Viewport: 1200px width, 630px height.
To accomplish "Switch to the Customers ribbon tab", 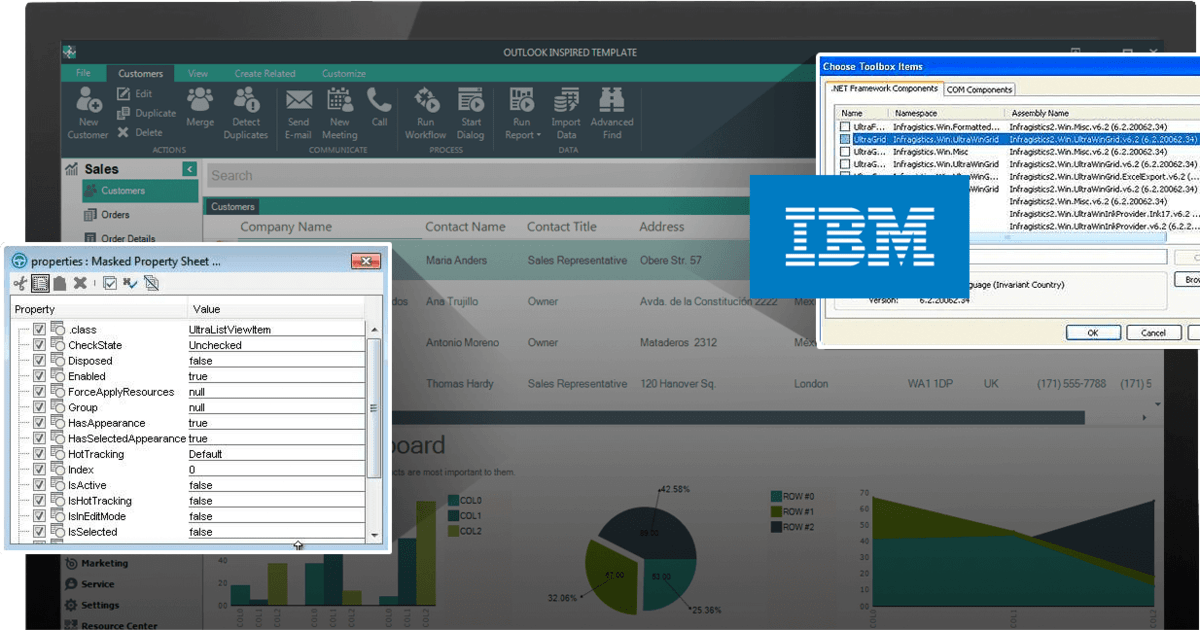I will tap(140, 73).
